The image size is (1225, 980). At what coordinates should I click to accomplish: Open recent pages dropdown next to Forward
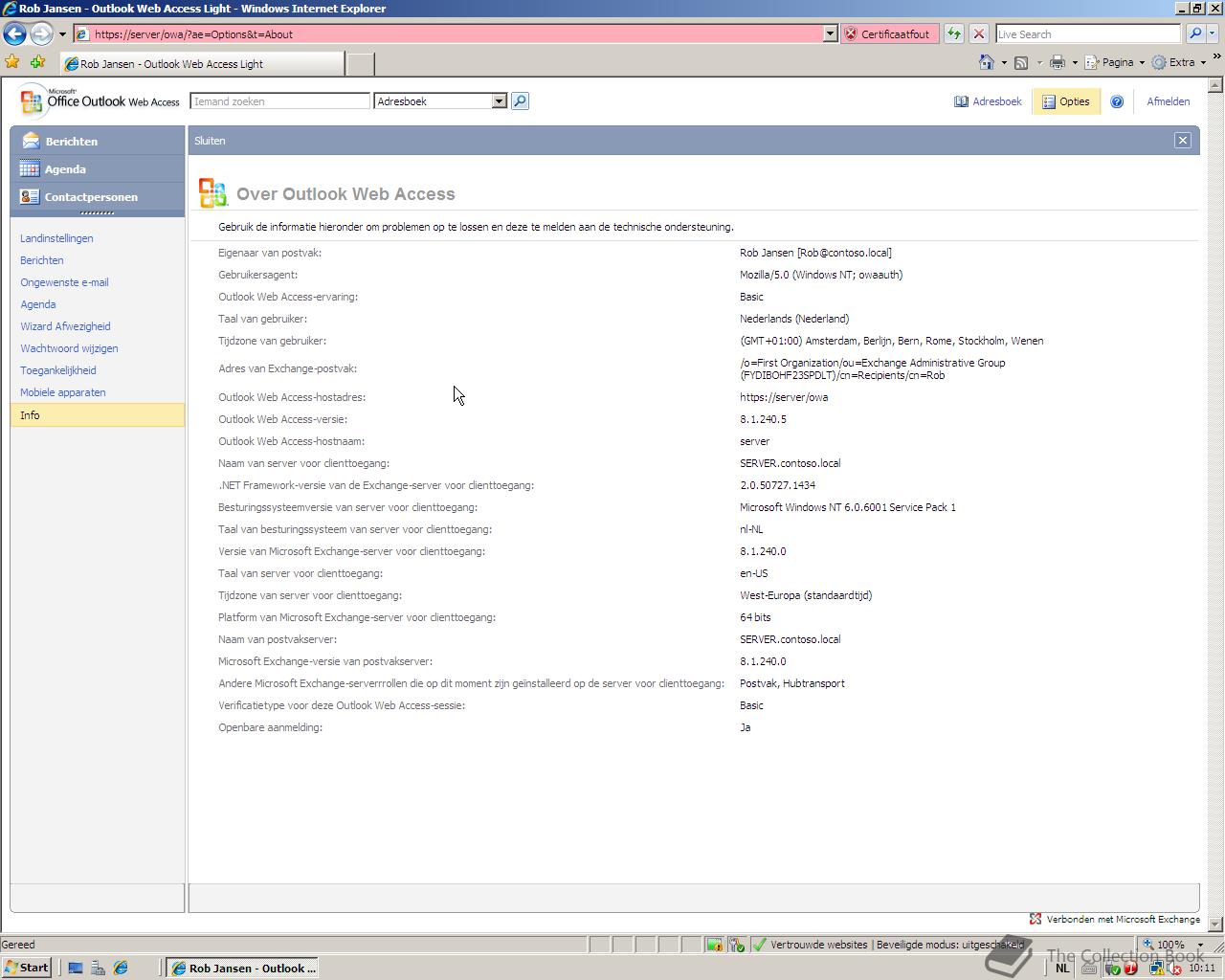[62, 34]
